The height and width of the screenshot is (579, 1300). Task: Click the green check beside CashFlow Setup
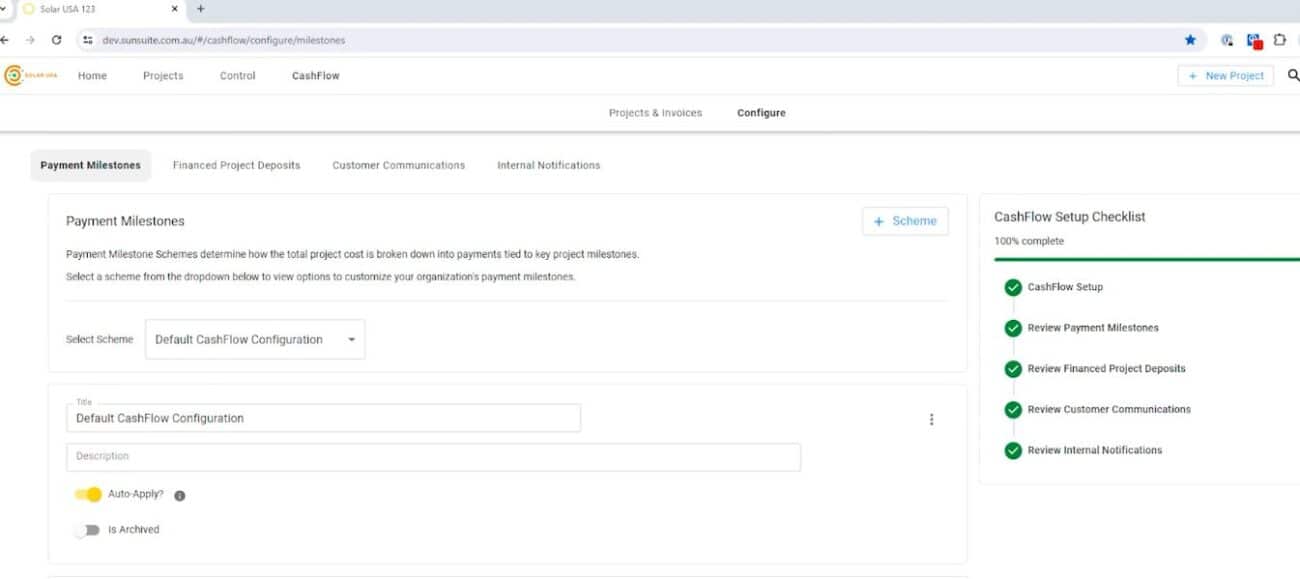(x=1013, y=288)
